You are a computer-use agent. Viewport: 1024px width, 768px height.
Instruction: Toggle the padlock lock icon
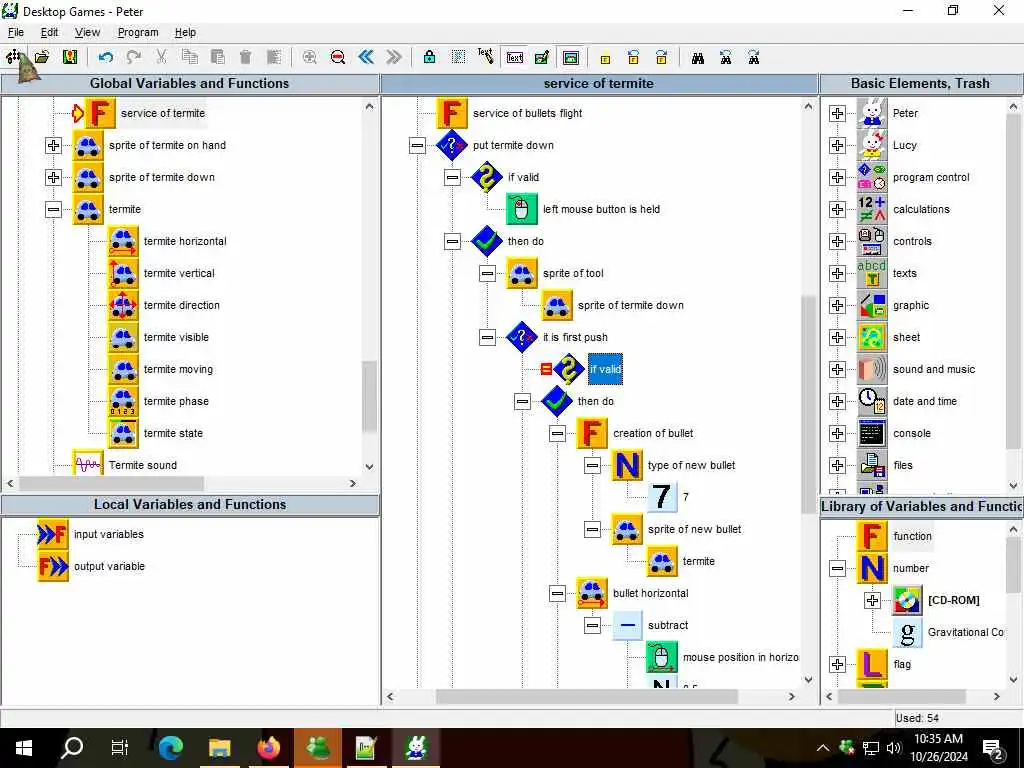(429, 57)
